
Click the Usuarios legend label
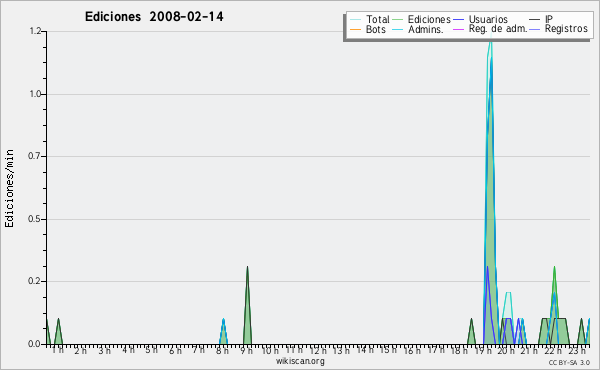(488, 19)
